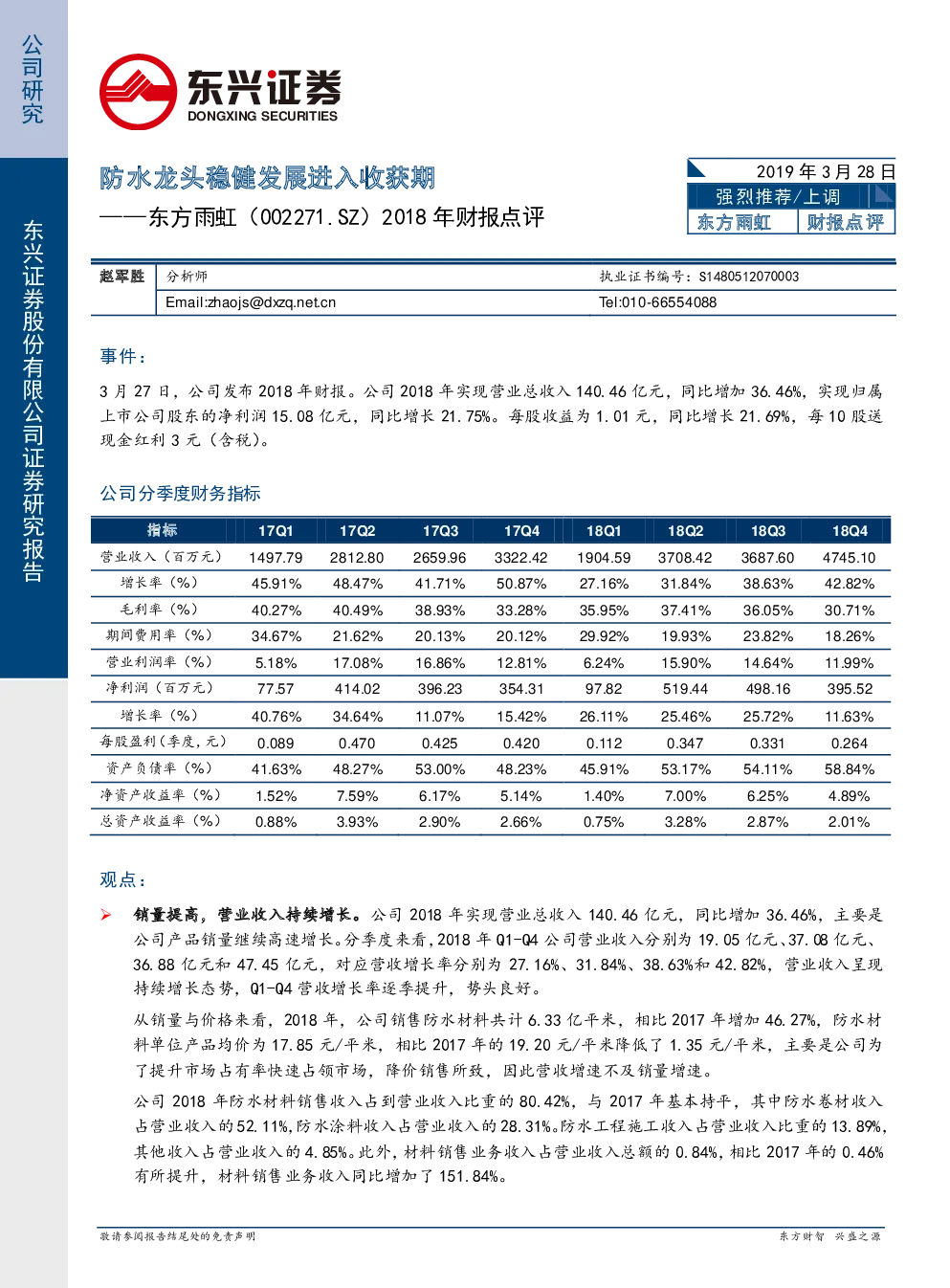Viewport: 950px width, 1288px height.
Task: Click the 强烈推荐/上调 rating banner
Action: (778, 196)
